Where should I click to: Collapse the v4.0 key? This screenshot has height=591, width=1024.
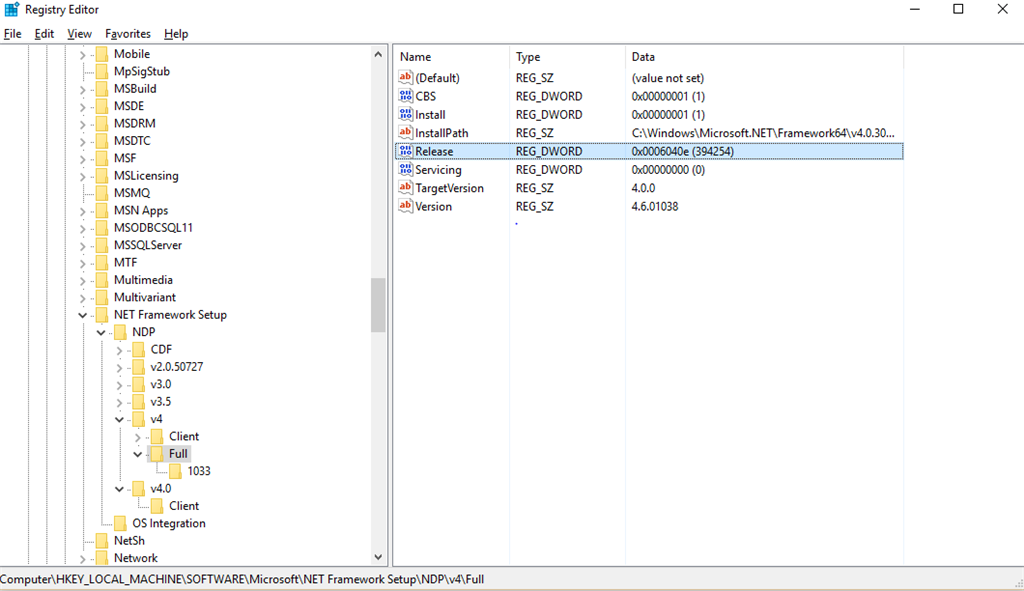(120, 489)
